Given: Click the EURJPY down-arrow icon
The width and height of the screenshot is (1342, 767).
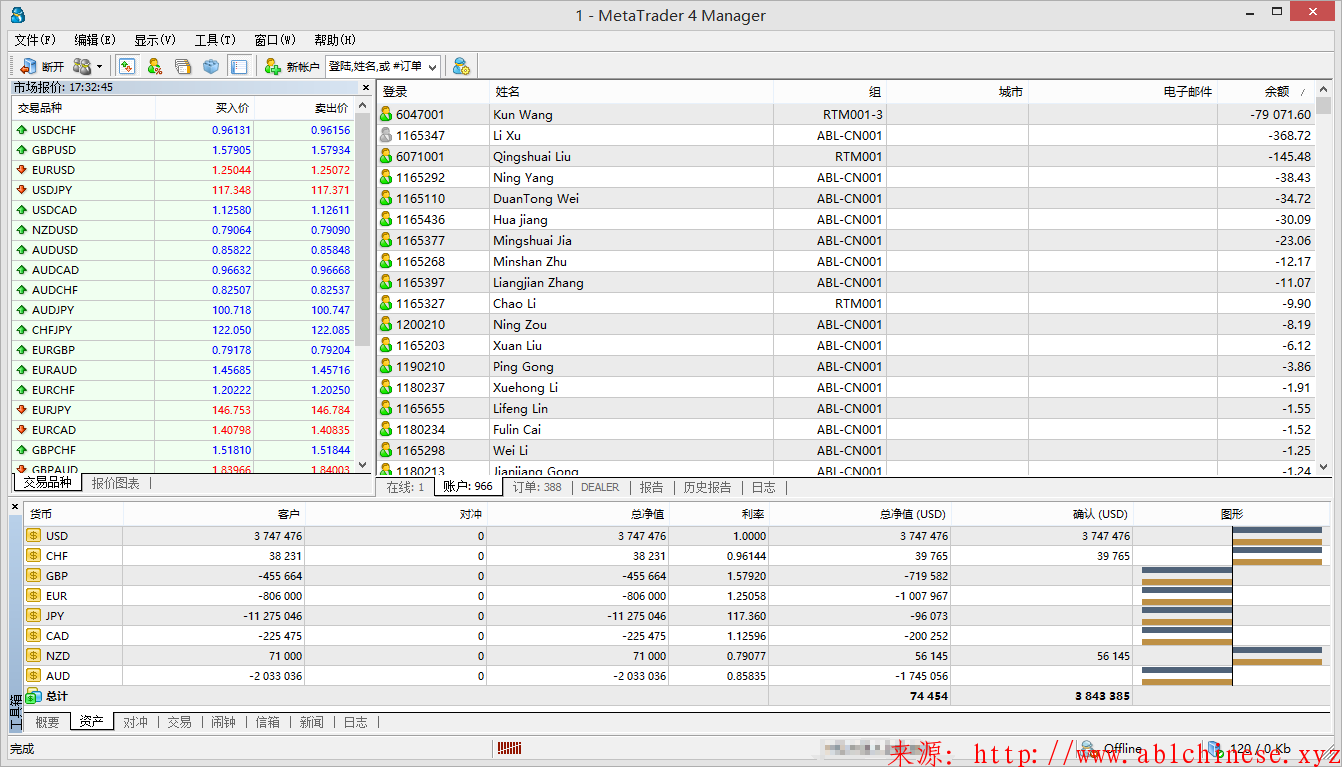Looking at the screenshot, I should [22, 410].
